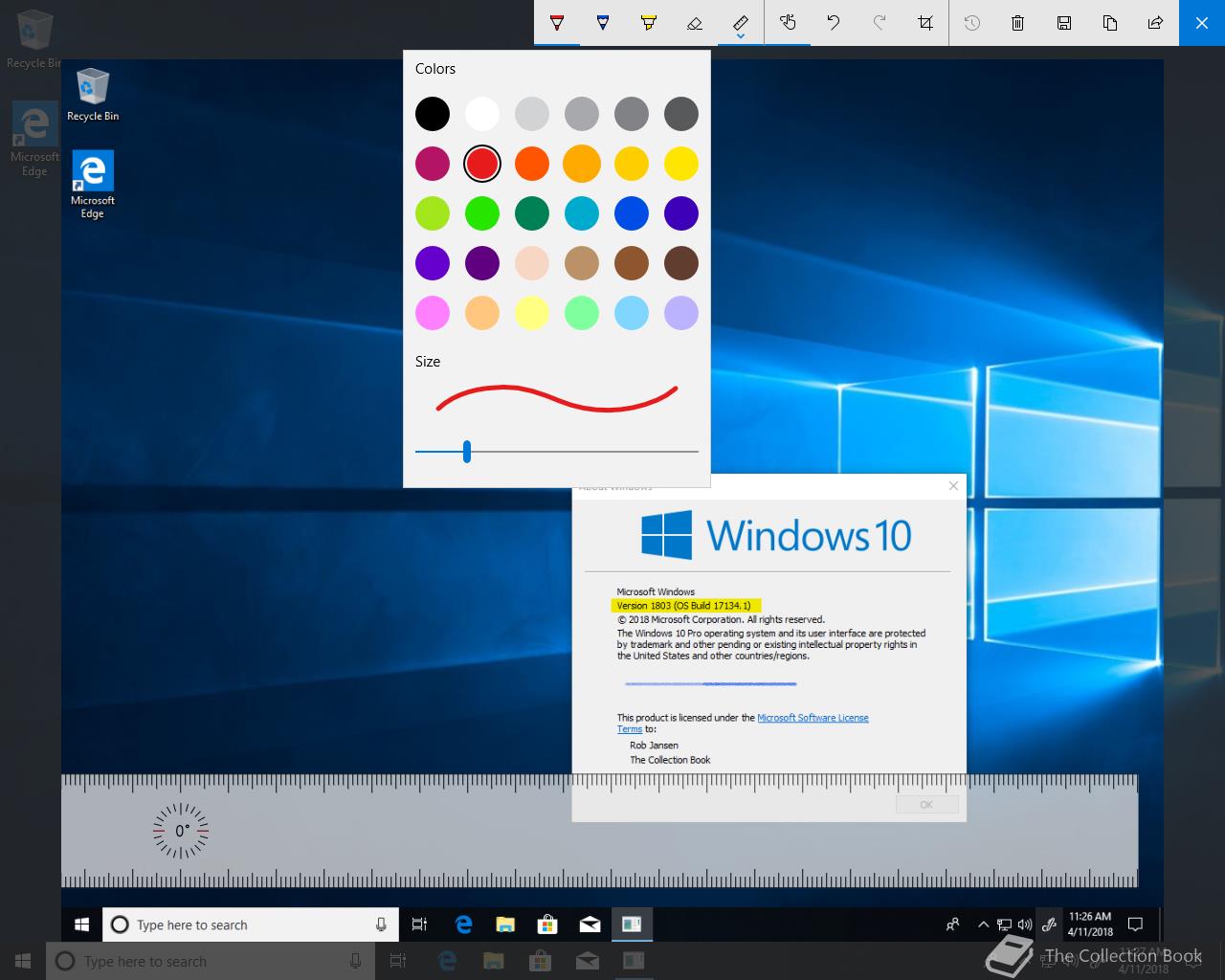Click the People icon in the screenshot's tray

[952, 924]
